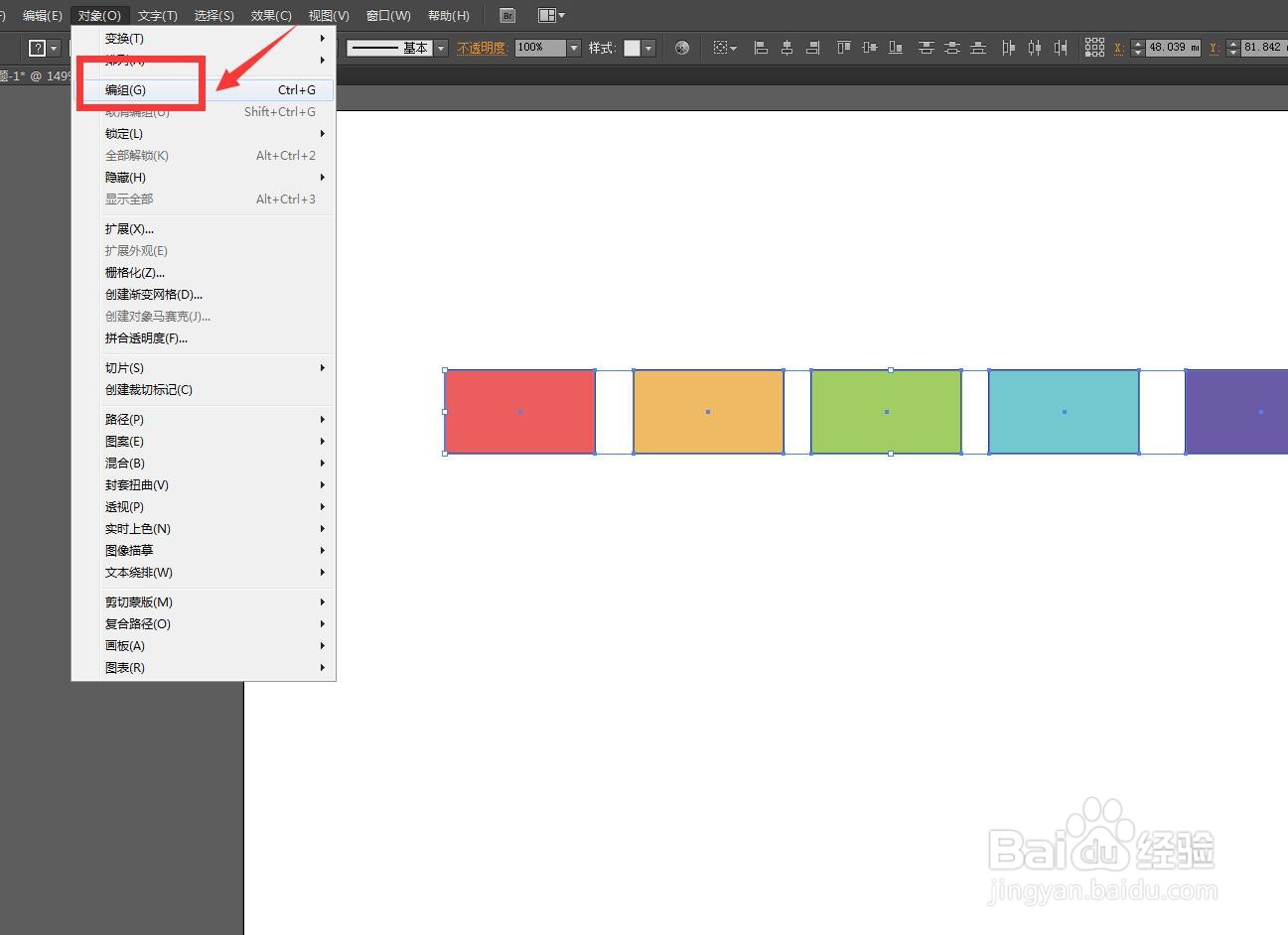
Task: Expand the 复合路径(O) submenu
Action: tap(204, 624)
